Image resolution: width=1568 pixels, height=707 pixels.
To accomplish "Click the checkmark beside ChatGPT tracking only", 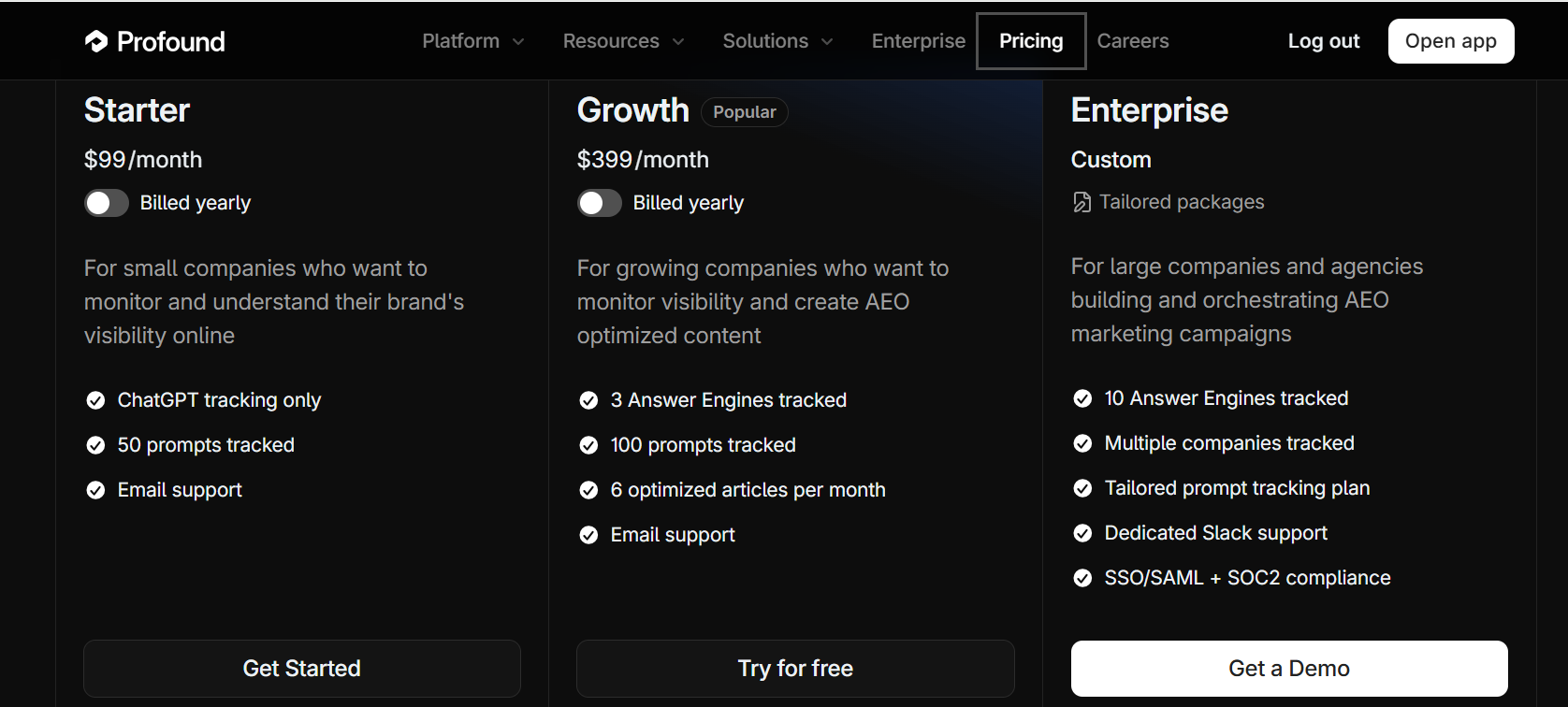I will coord(94,399).
